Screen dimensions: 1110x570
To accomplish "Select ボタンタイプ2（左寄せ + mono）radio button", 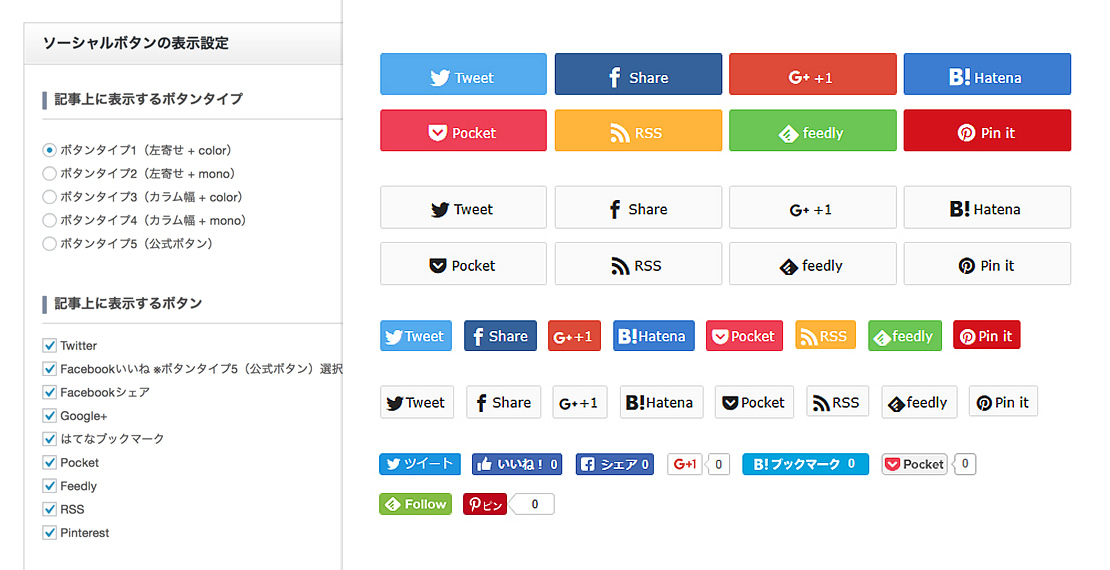I will pos(49,173).
